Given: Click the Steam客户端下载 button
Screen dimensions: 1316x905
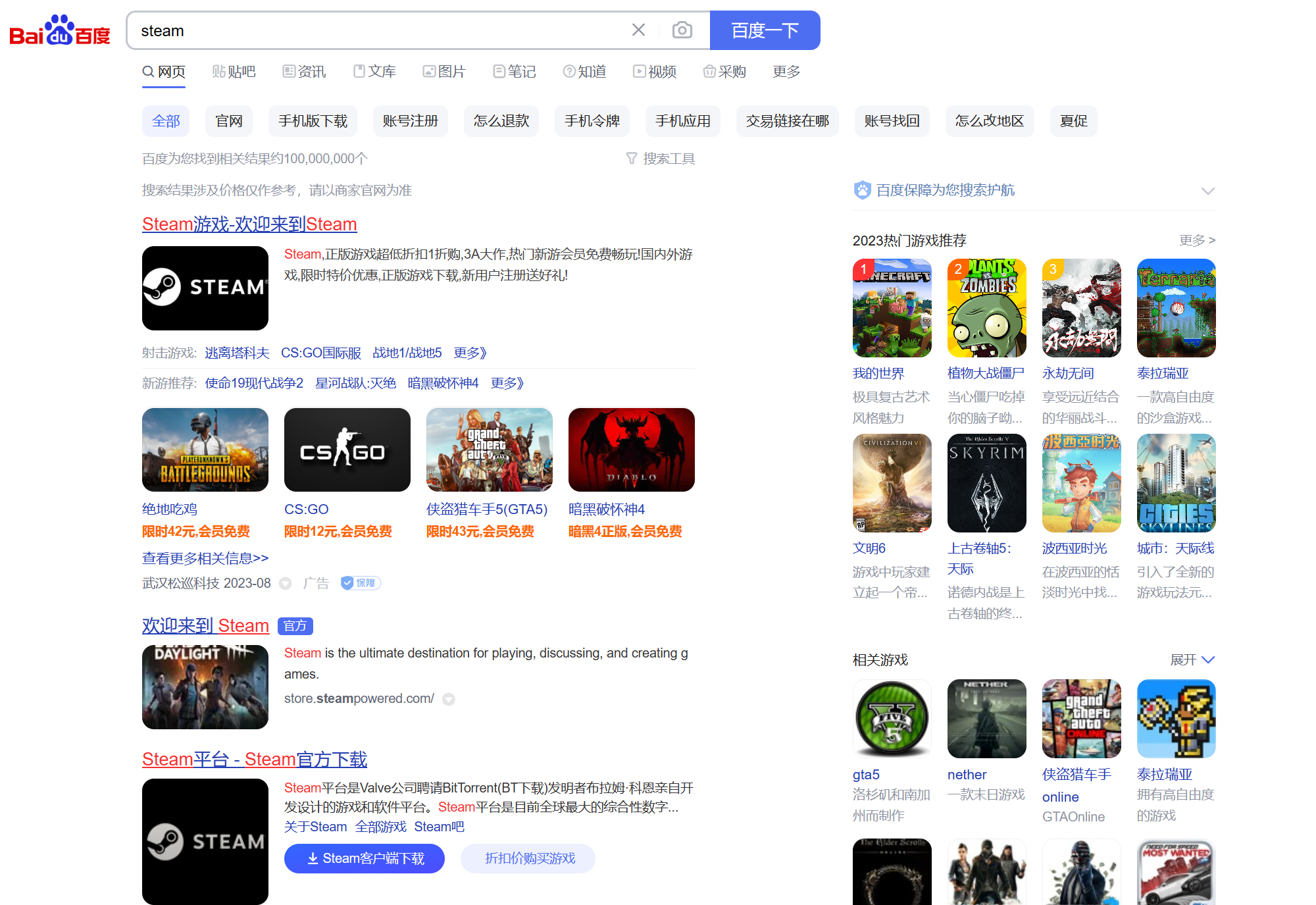Looking at the screenshot, I should [365, 858].
